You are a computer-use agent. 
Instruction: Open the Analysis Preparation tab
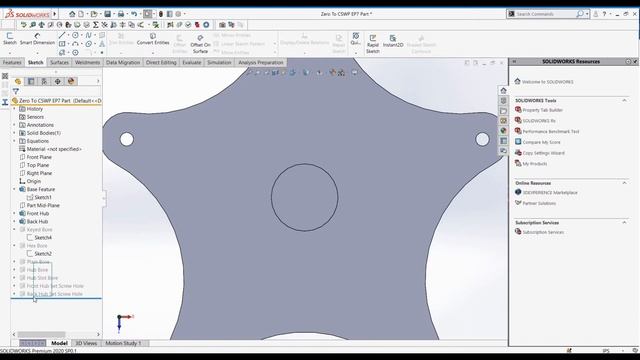point(261,62)
